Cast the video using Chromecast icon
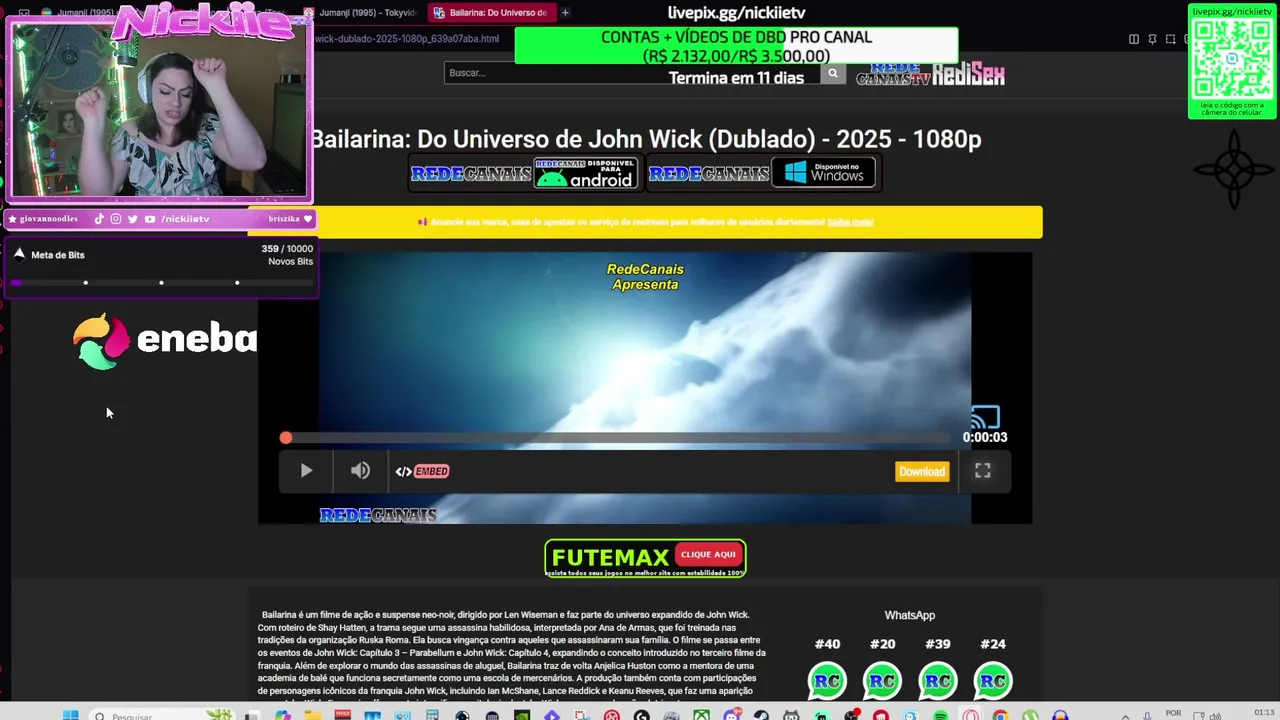The image size is (1280, 720). coord(985,416)
